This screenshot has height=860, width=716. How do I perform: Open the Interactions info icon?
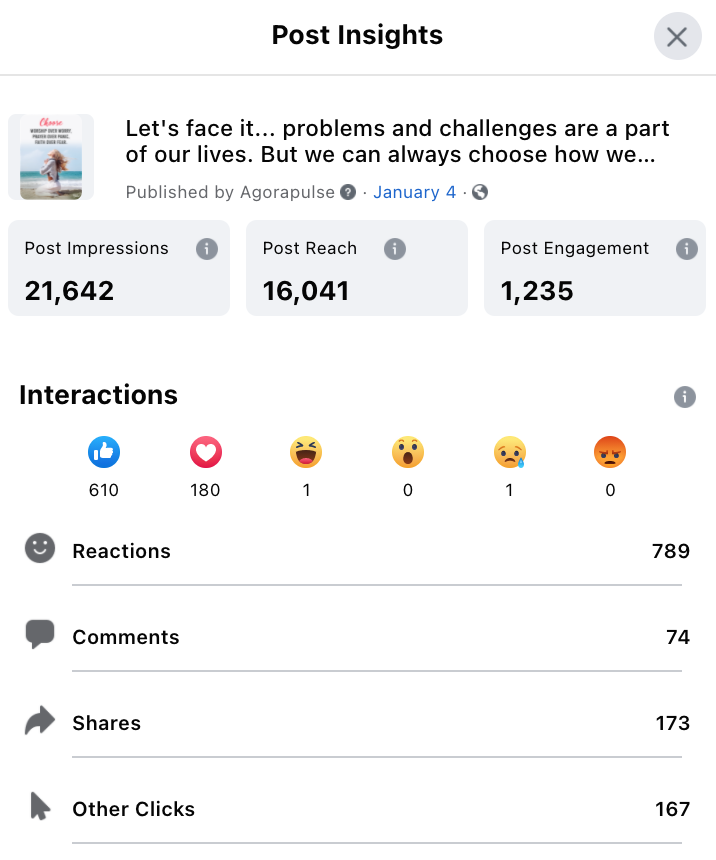(x=684, y=397)
